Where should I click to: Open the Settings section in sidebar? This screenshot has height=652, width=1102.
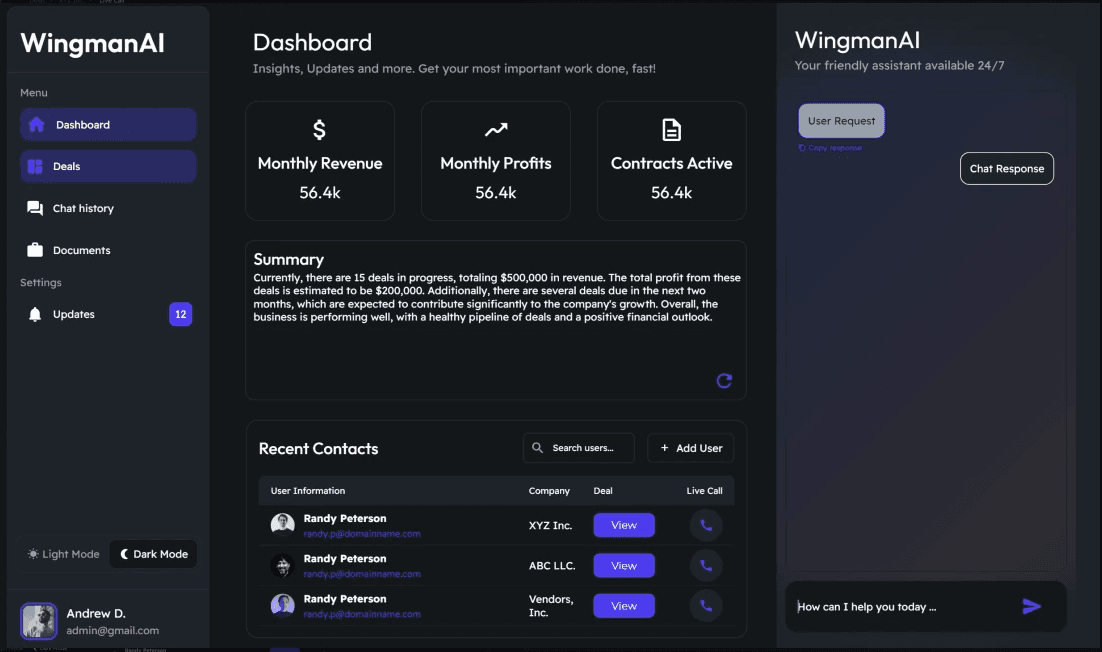coord(40,282)
